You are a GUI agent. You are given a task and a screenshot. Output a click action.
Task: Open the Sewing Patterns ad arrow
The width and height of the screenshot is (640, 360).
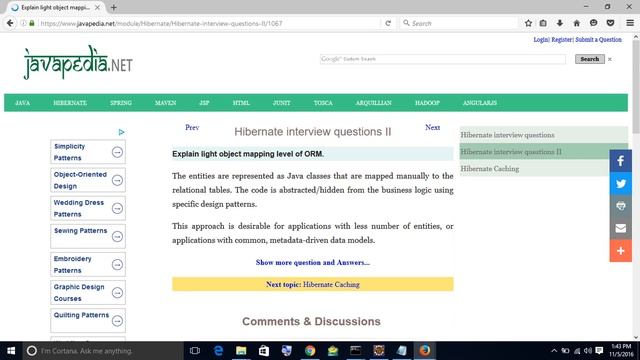tap(117, 237)
